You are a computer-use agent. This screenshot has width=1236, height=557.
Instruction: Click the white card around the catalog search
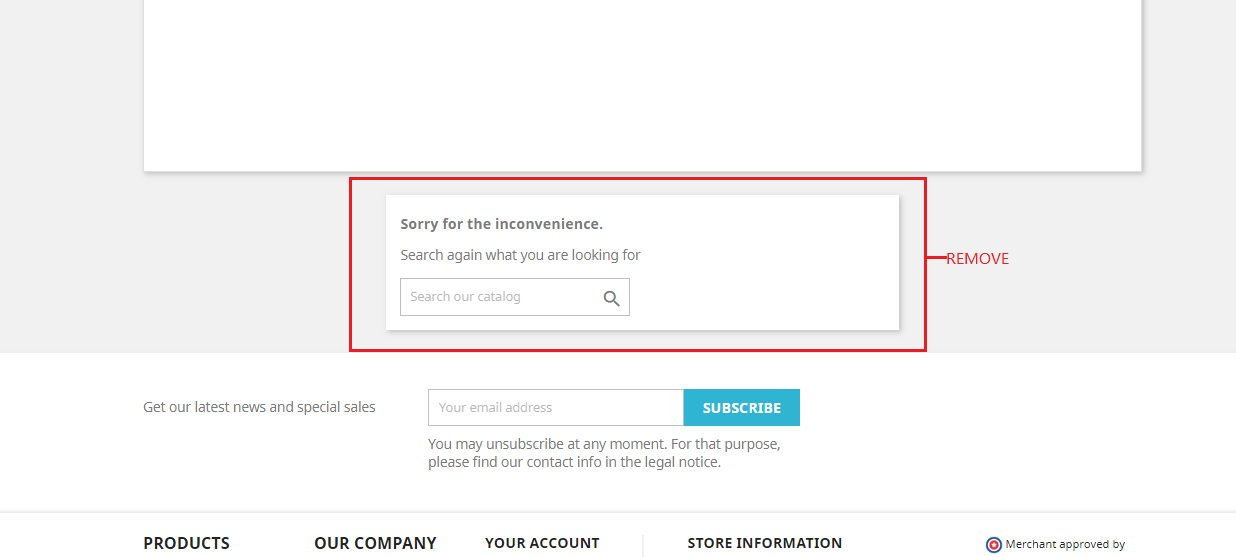pyautogui.click(x=642, y=262)
